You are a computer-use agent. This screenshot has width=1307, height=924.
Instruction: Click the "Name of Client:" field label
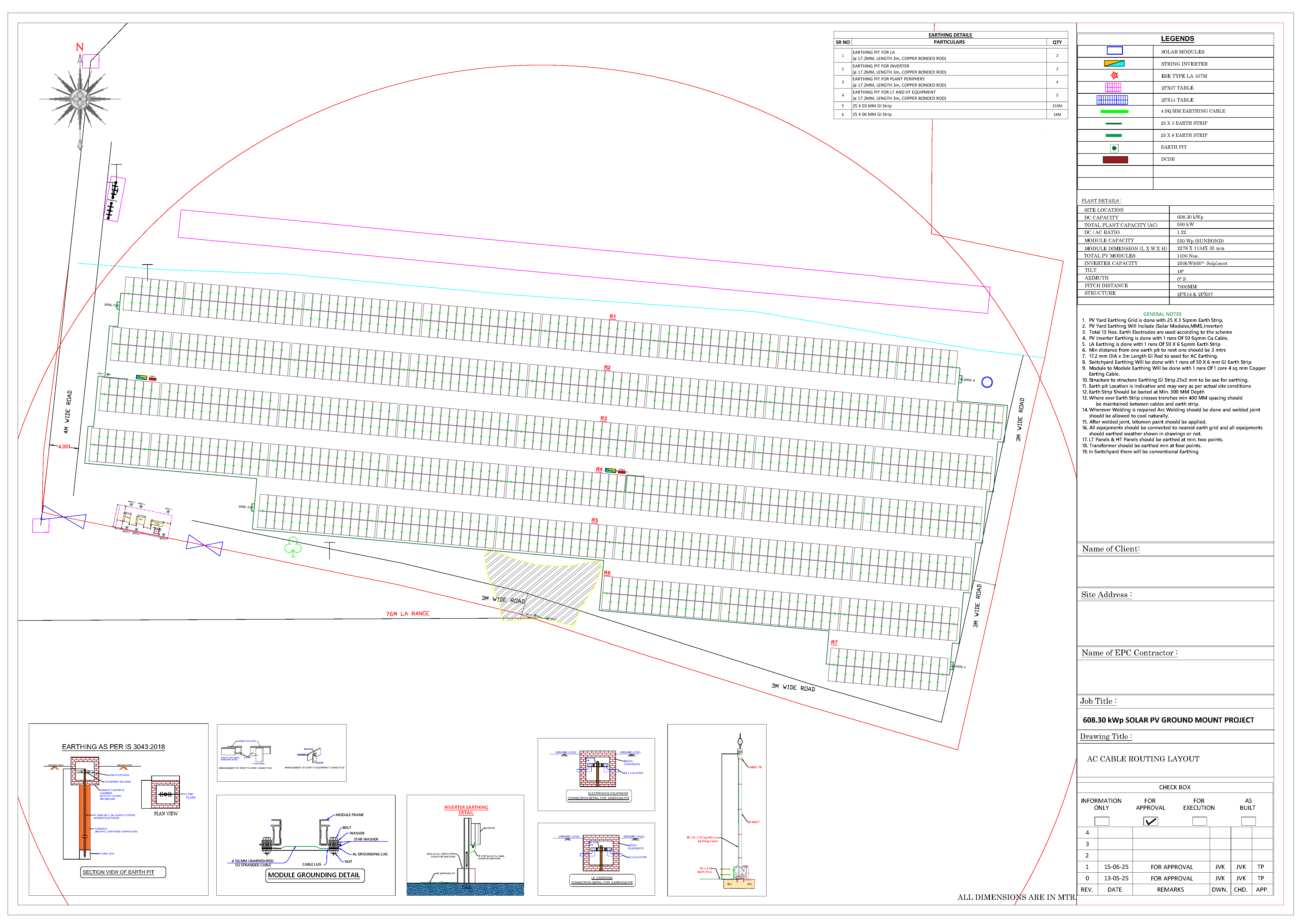pyautogui.click(x=1111, y=549)
